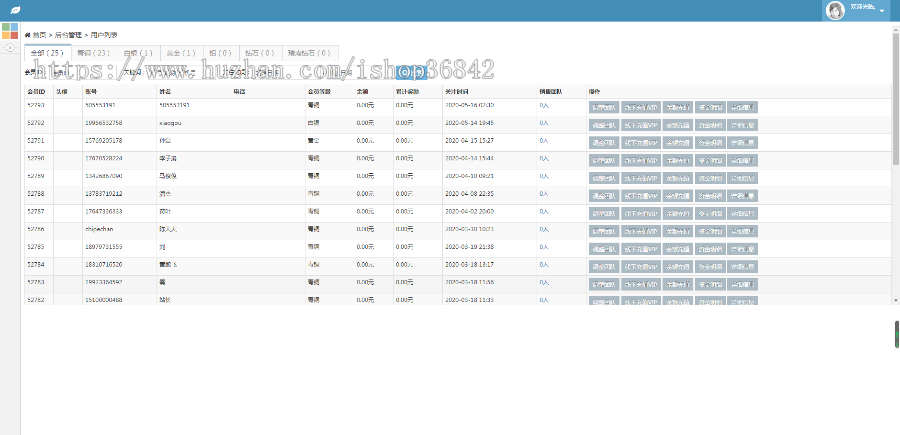
Task: Click the user avatar in the top bar
Action: click(834, 10)
